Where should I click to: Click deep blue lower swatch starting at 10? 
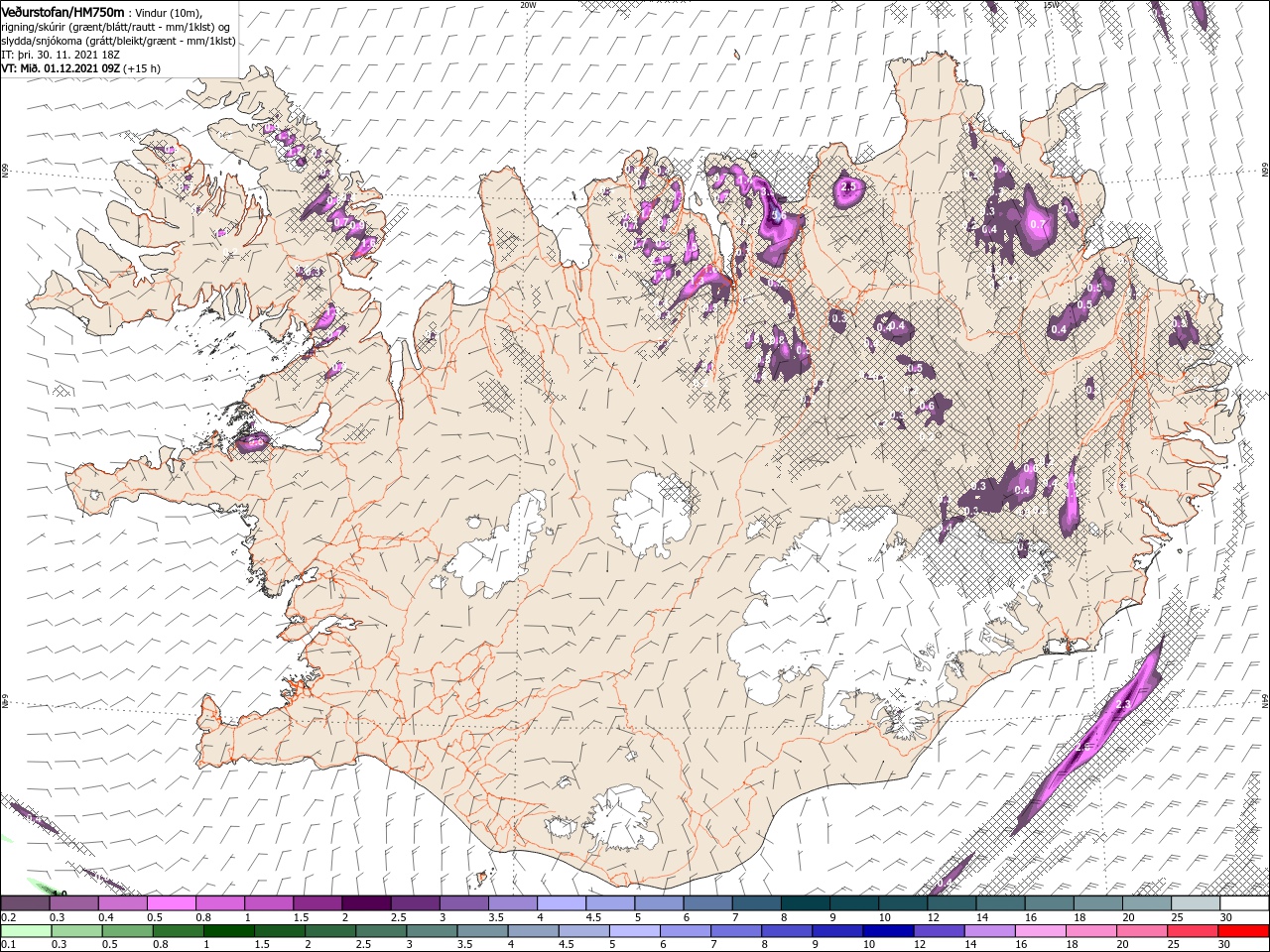pyautogui.click(x=889, y=931)
